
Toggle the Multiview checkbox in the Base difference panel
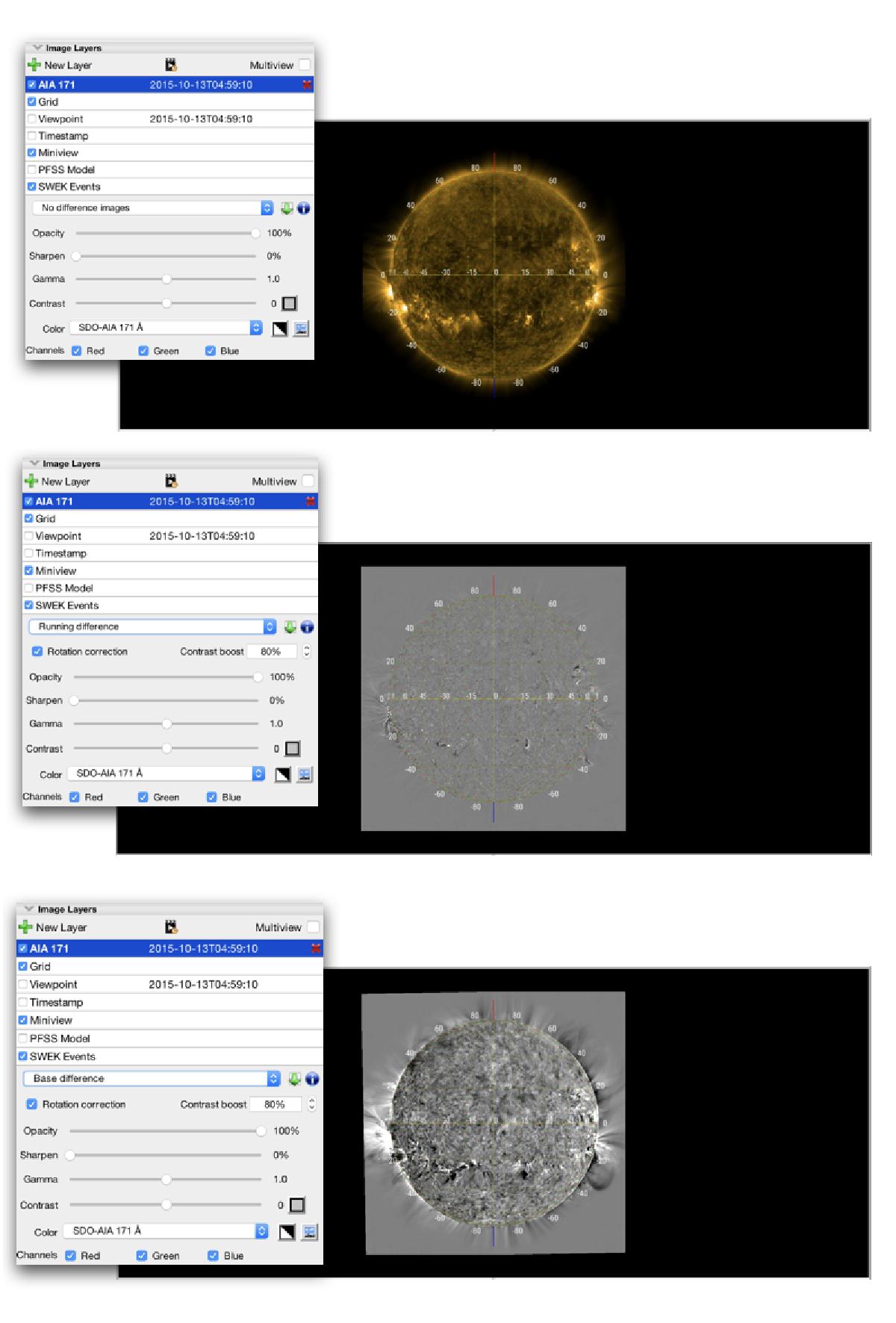(314, 927)
